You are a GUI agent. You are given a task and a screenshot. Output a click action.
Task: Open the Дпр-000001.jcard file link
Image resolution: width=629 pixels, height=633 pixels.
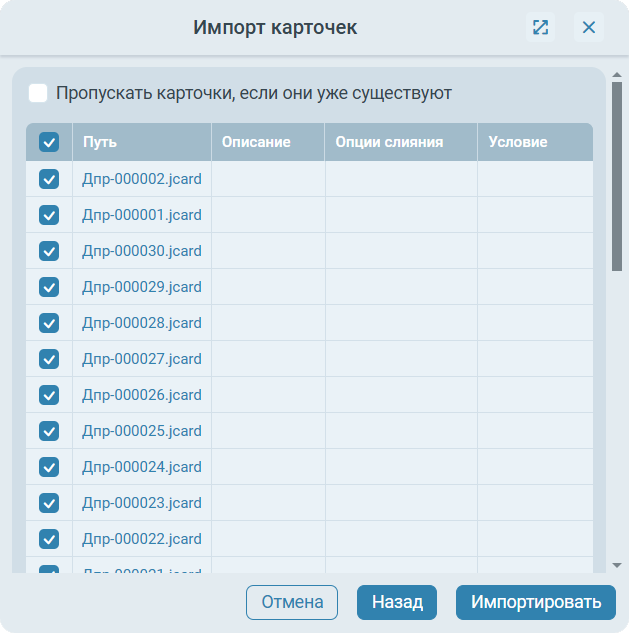click(x=142, y=215)
